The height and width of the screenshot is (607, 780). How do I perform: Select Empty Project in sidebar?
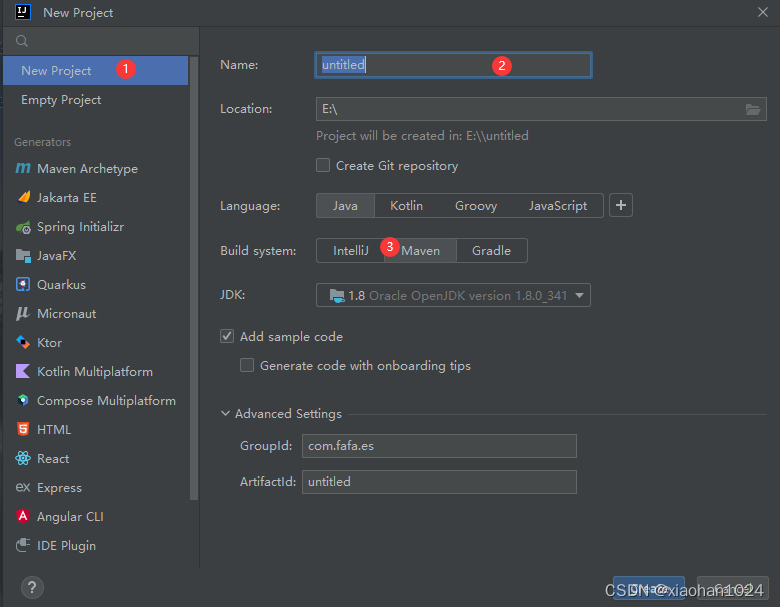tap(96, 100)
